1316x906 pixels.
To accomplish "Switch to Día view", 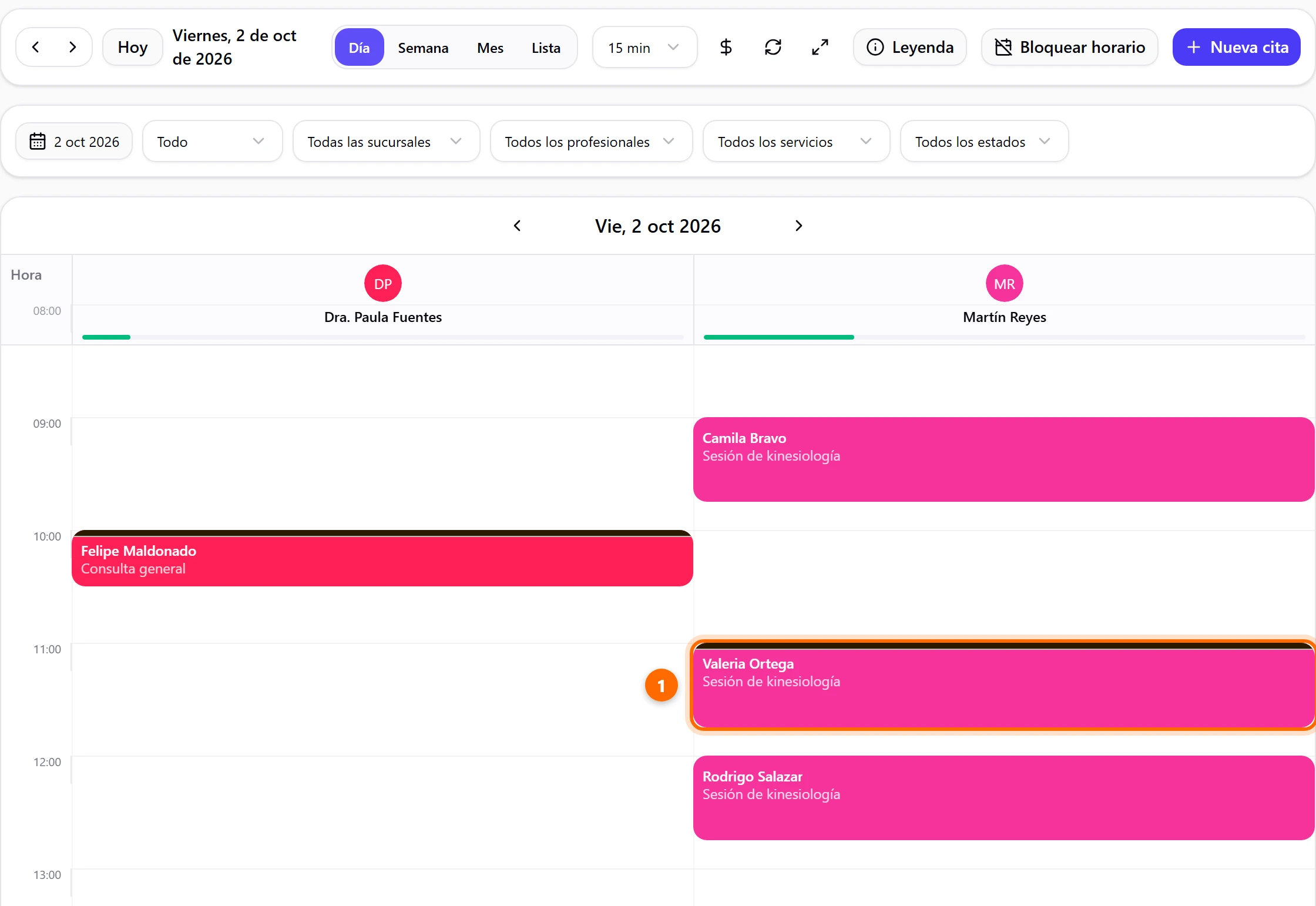I will click(359, 48).
